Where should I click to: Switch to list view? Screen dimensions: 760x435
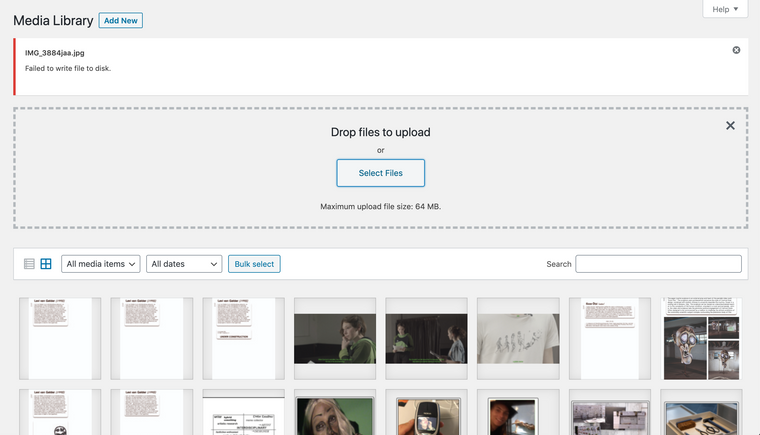click(x=29, y=264)
